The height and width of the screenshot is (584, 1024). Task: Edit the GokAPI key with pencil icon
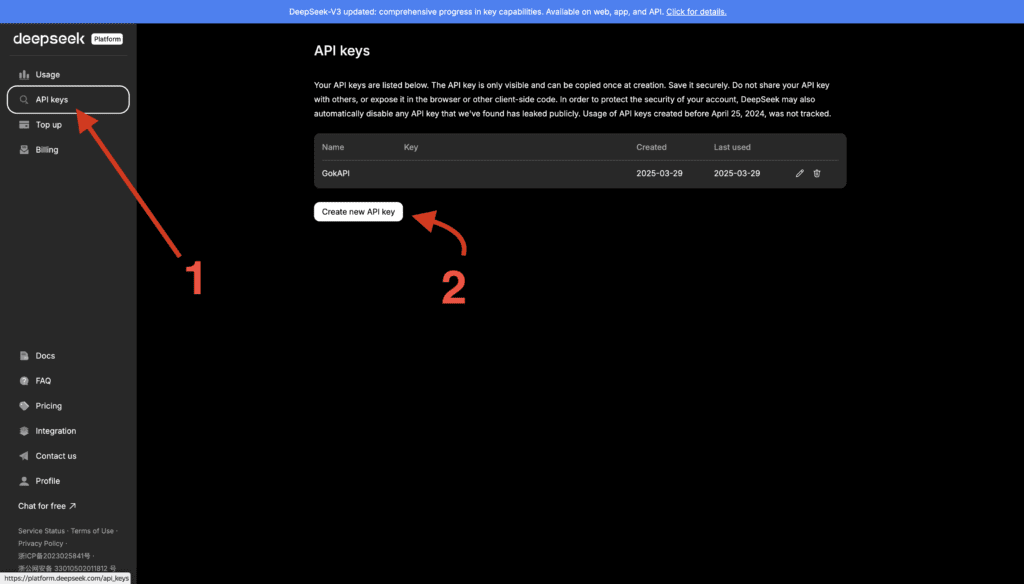(x=799, y=173)
